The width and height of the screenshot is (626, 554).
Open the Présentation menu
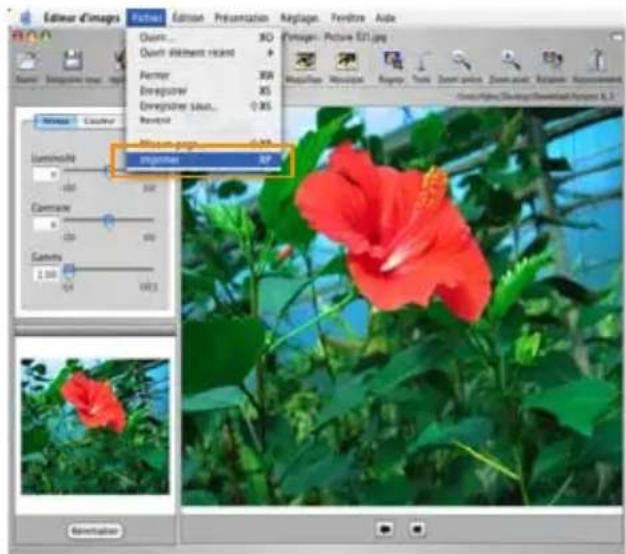coord(242,18)
